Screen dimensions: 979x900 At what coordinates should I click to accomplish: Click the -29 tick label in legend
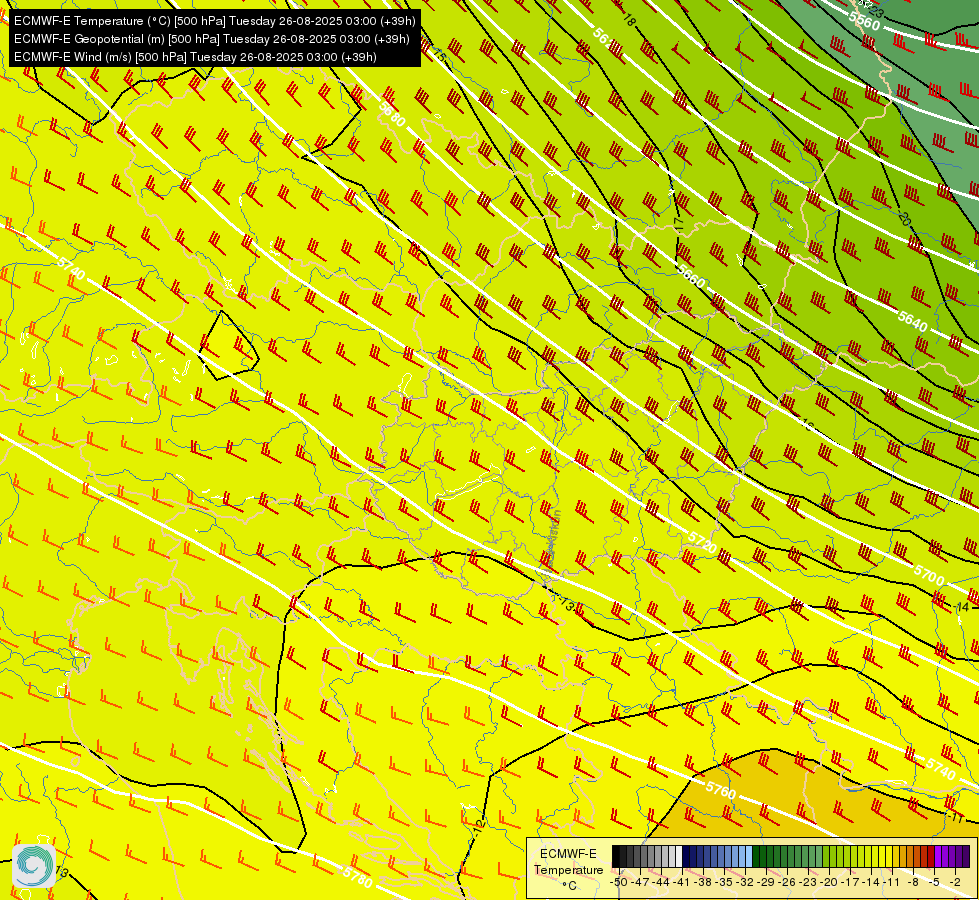[765, 882]
